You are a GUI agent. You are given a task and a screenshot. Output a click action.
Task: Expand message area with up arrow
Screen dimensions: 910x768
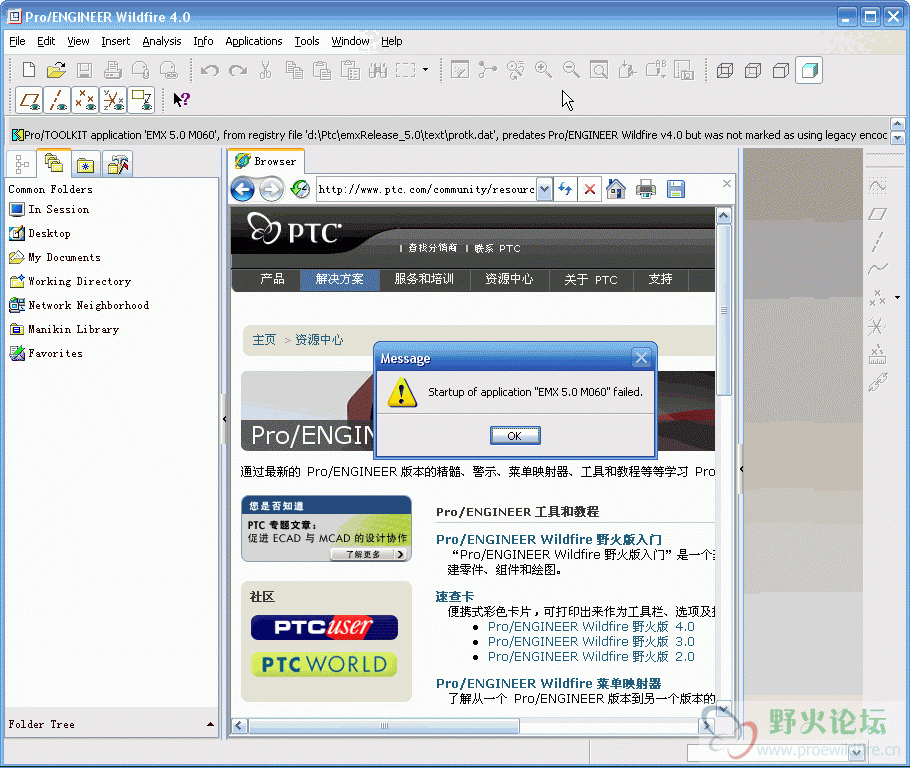click(x=897, y=124)
